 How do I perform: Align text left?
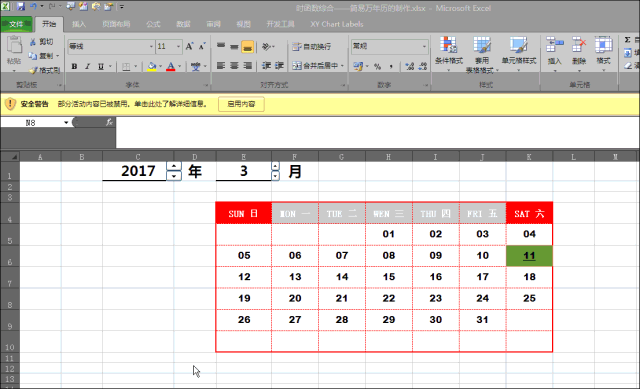pyautogui.click(x=221, y=65)
